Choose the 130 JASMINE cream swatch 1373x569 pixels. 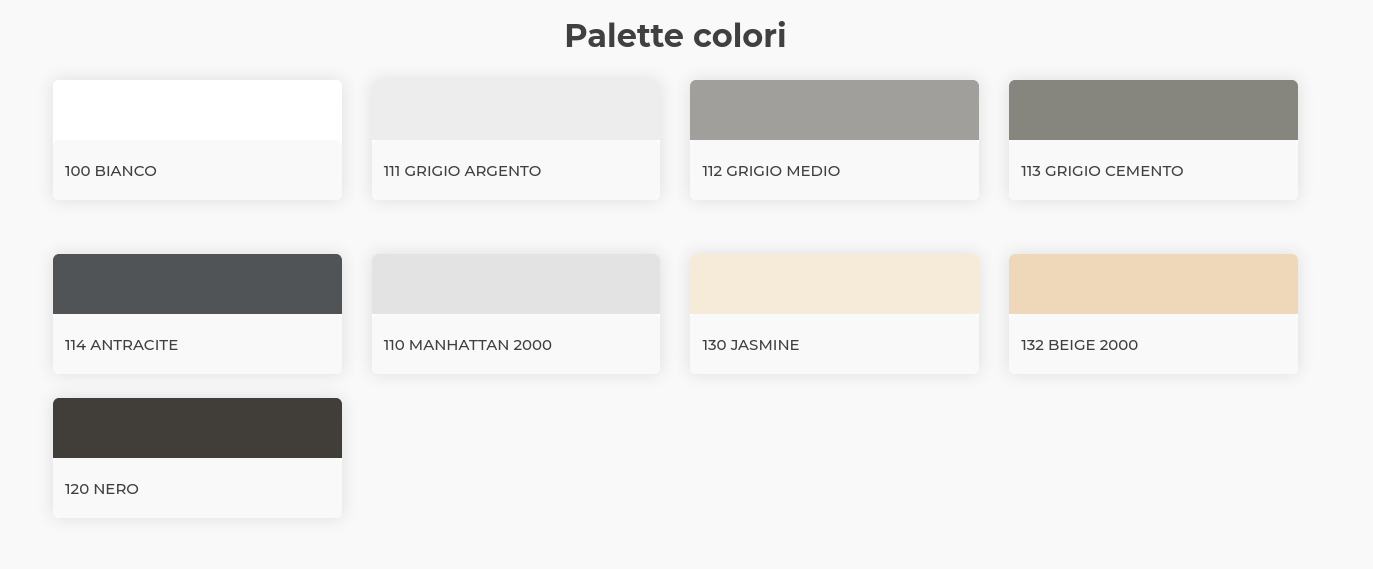pyautogui.click(x=834, y=284)
